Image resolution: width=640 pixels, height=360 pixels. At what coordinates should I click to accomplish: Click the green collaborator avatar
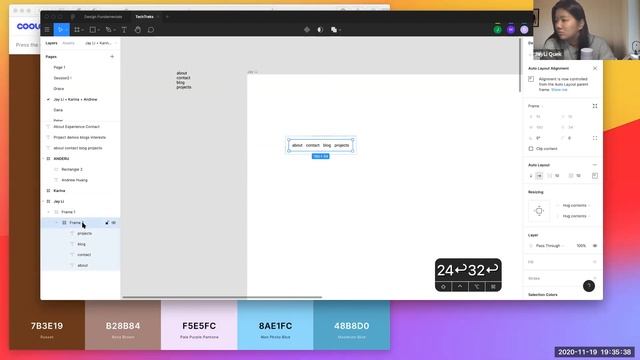[498, 29]
